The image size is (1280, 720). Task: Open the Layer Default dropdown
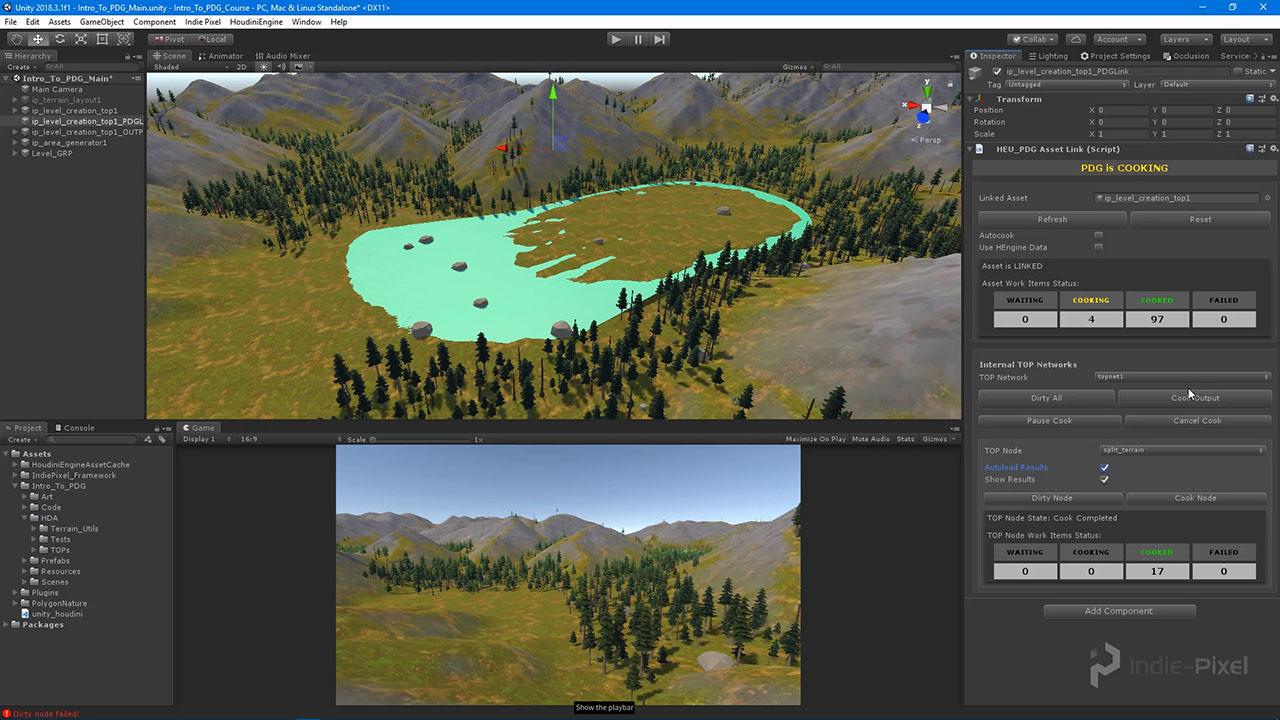coord(1216,84)
